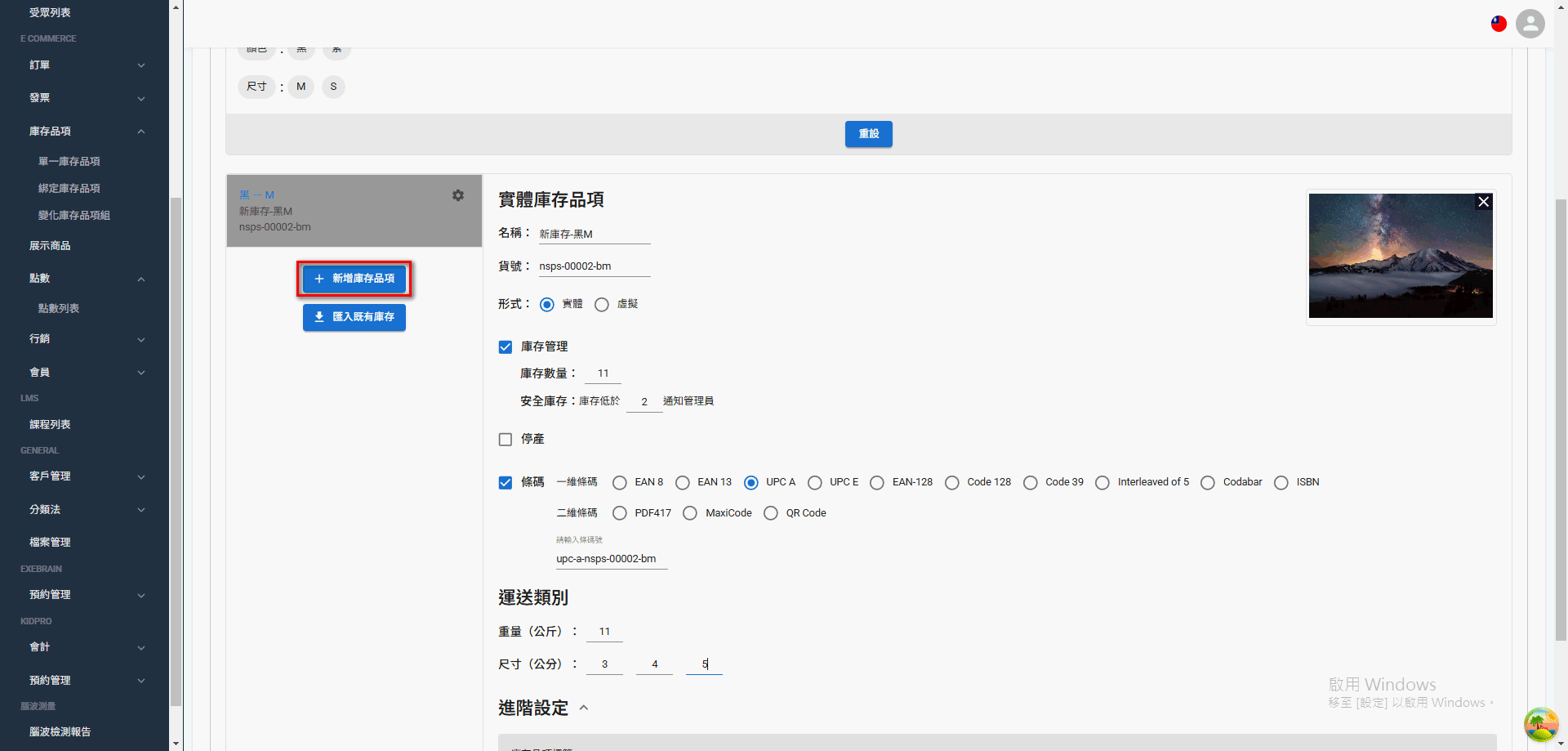Select UPC E barcode type

click(x=815, y=483)
